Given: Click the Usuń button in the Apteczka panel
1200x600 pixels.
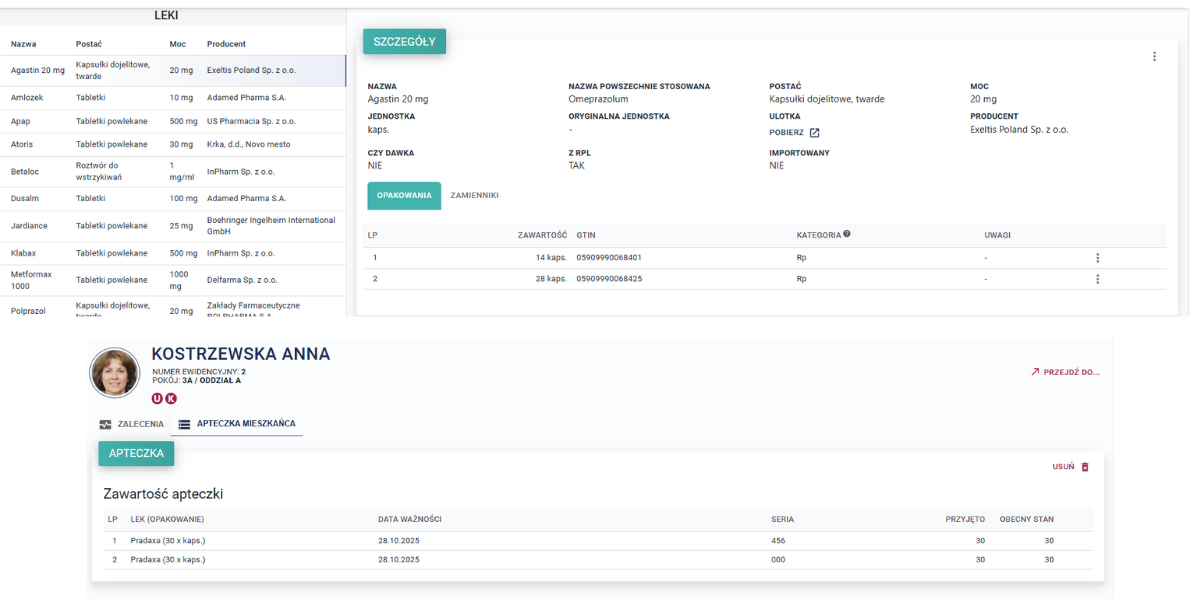Looking at the screenshot, I should point(1063,467).
